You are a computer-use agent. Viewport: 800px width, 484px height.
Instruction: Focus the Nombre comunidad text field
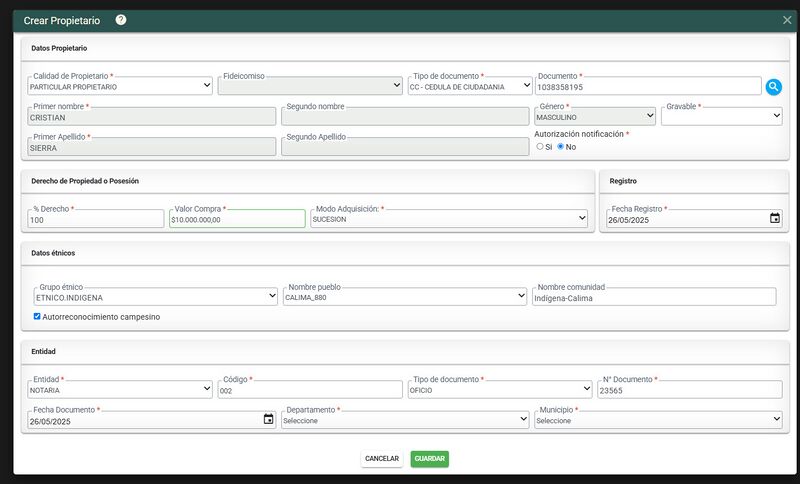(x=654, y=297)
